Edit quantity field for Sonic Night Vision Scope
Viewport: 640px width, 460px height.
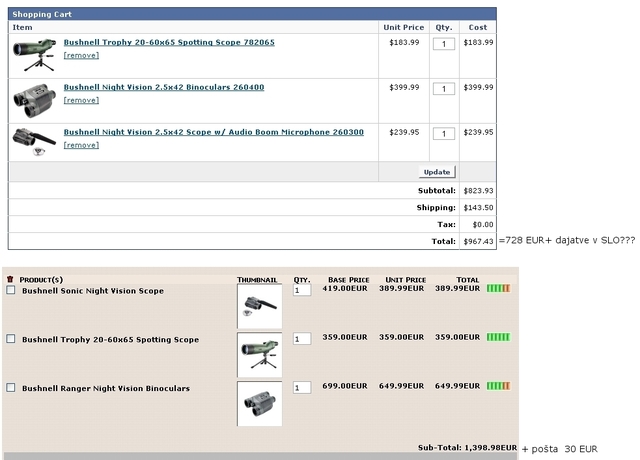point(302,290)
